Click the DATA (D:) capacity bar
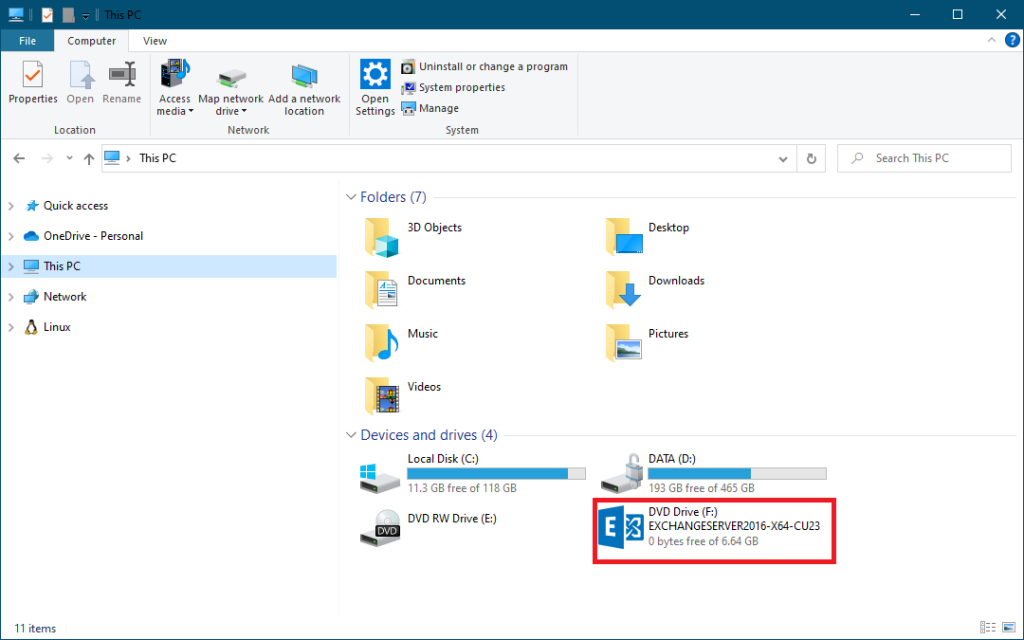1024x640 pixels. [x=737, y=473]
